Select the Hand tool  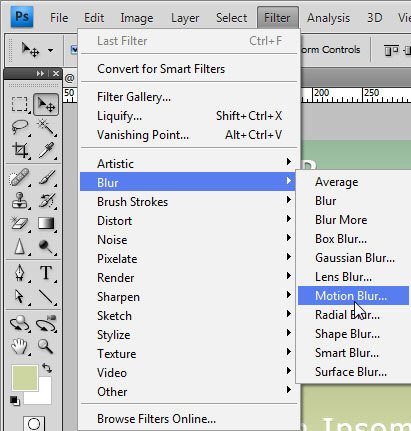[19, 346]
